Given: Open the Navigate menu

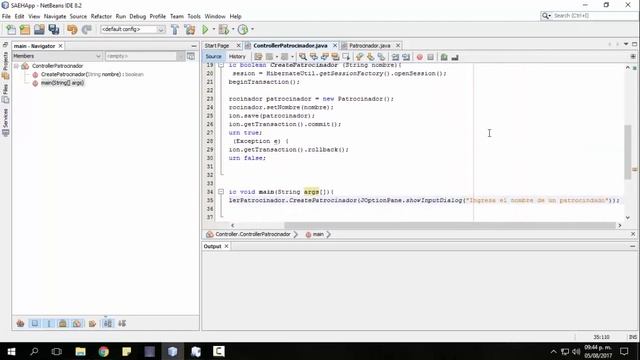Looking at the screenshot, I should (x=55, y=16).
